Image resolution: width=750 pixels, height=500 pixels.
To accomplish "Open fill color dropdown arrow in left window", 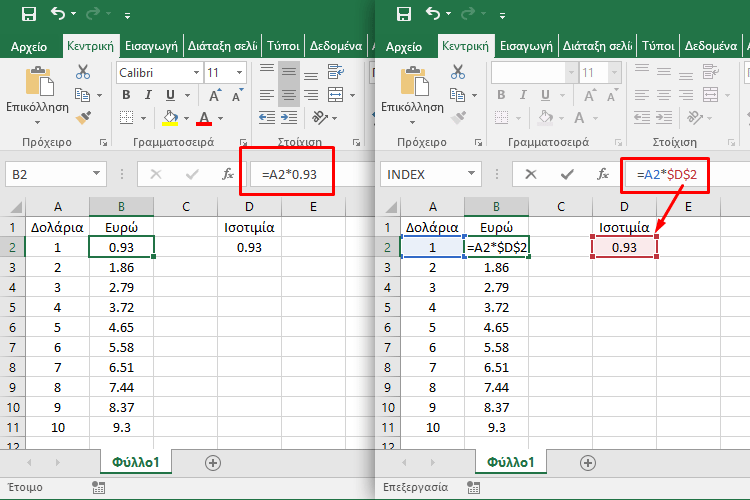I will [x=186, y=118].
